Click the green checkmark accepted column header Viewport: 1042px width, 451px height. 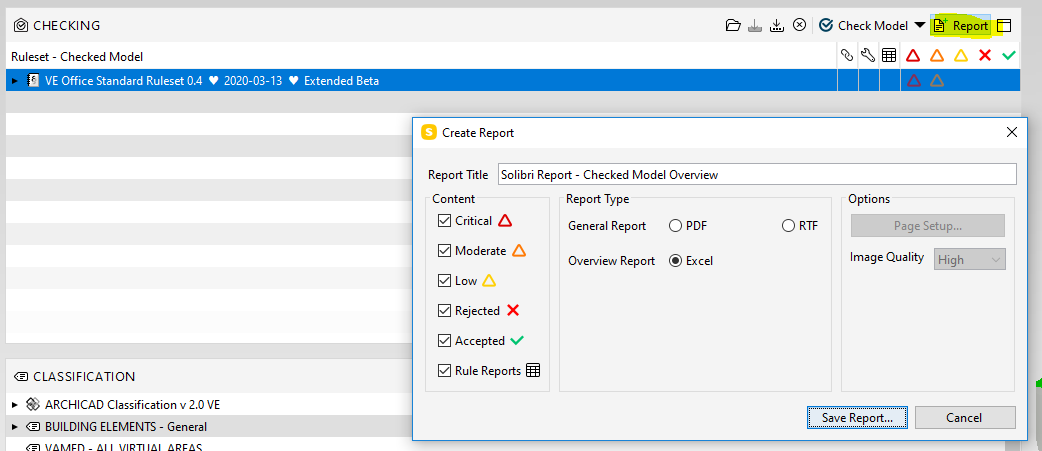click(x=1009, y=56)
